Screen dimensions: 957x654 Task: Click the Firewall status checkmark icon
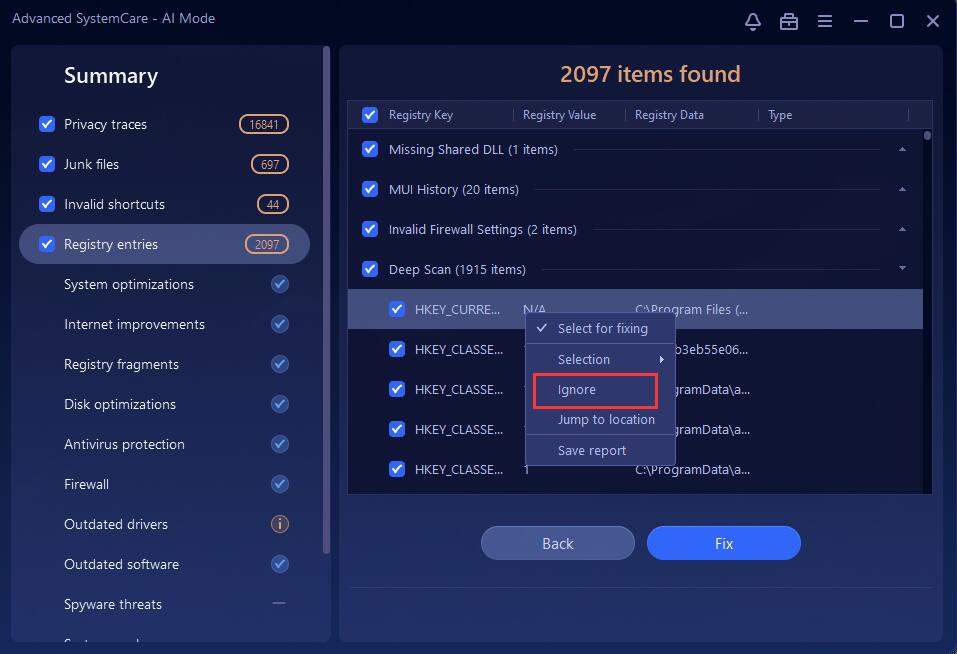click(280, 484)
